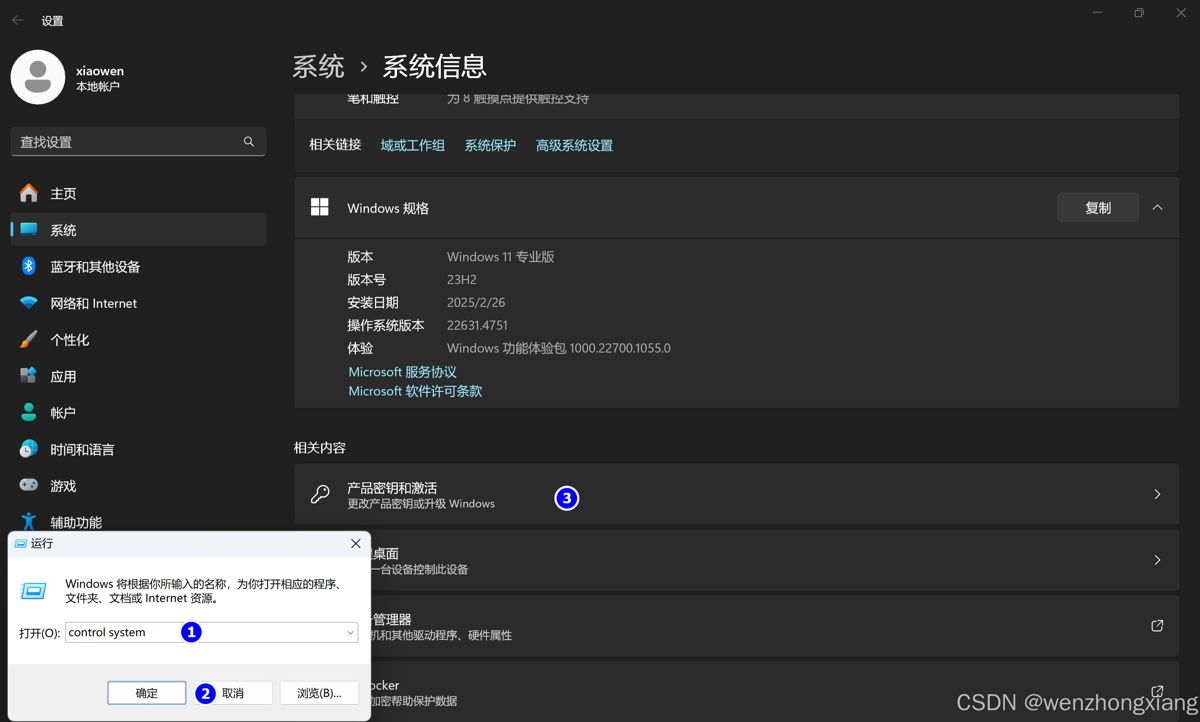Open Microsoft 服务协议 link
The image size is (1200, 722).
click(402, 372)
